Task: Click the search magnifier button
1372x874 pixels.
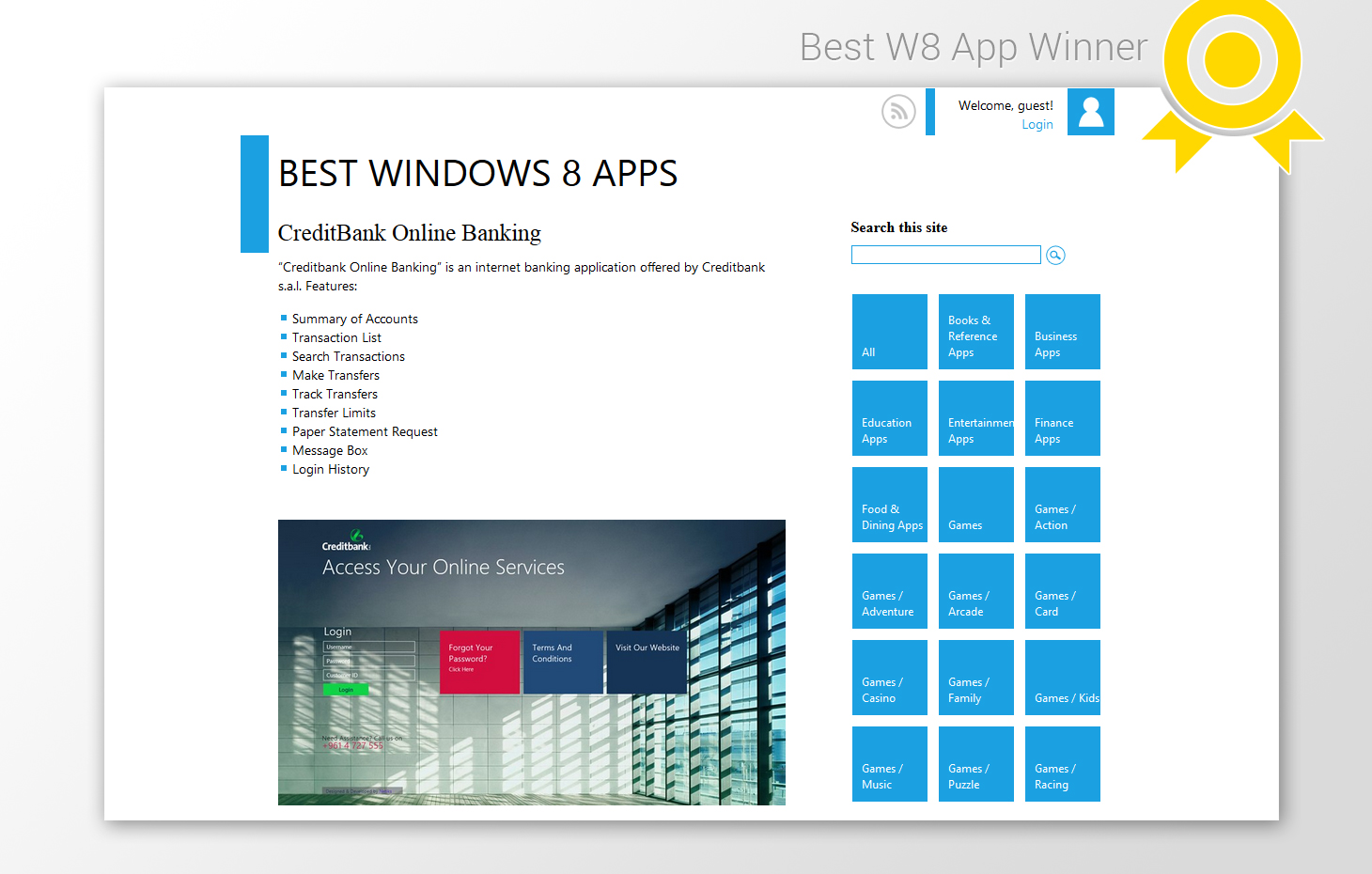Action: click(1055, 256)
